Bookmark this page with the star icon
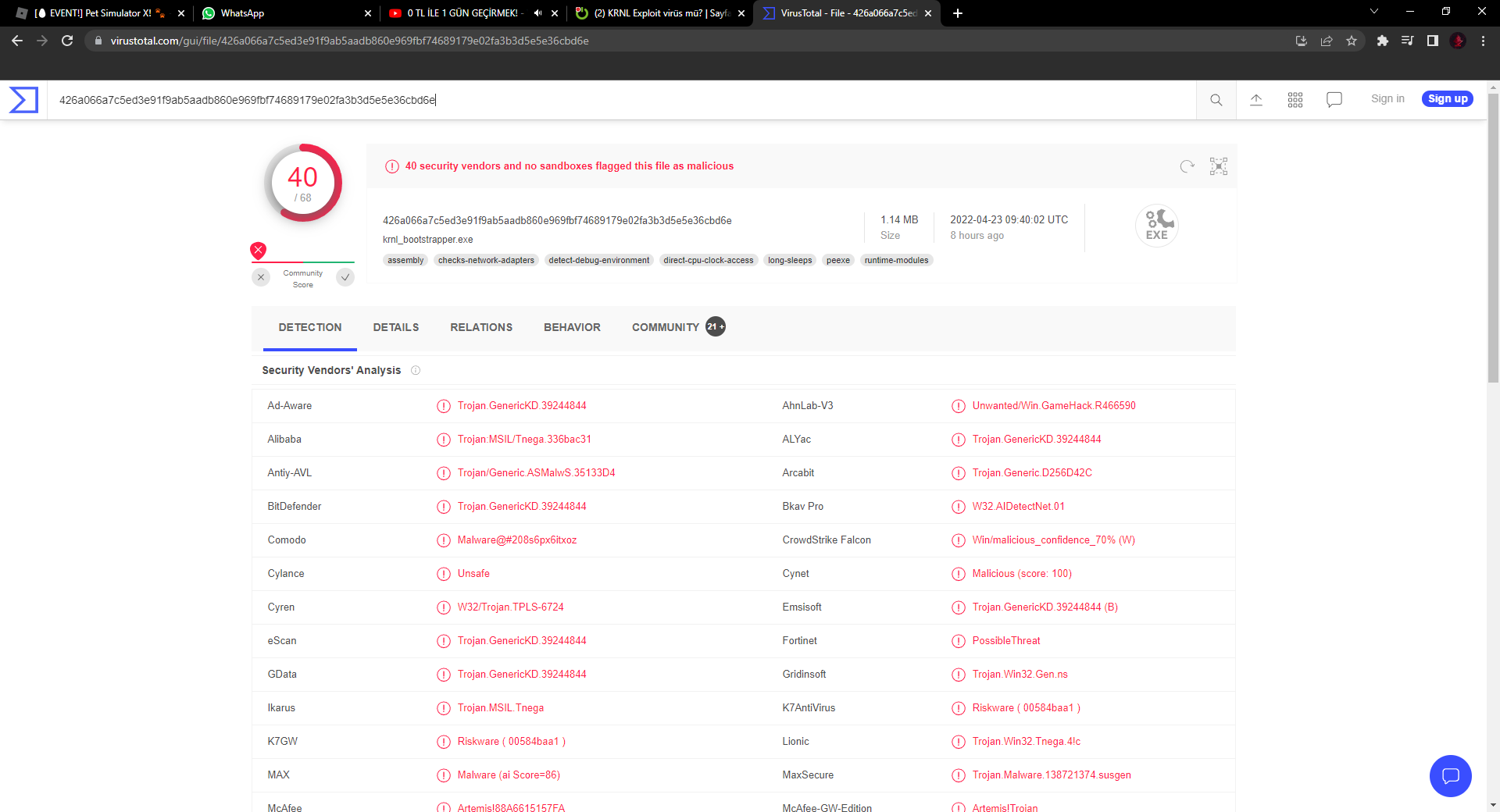The height and width of the screenshot is (812, 1500). [1352, 41]
